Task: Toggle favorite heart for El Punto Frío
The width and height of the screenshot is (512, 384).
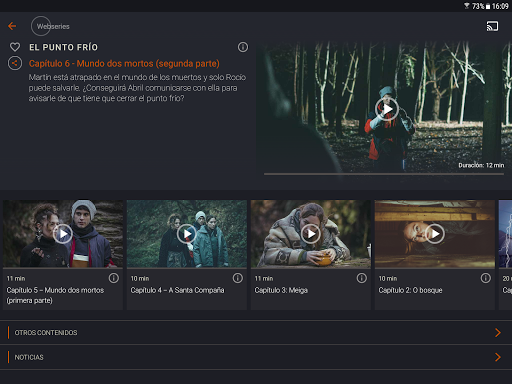Action: pyautogui.click(x=15, y=47)
